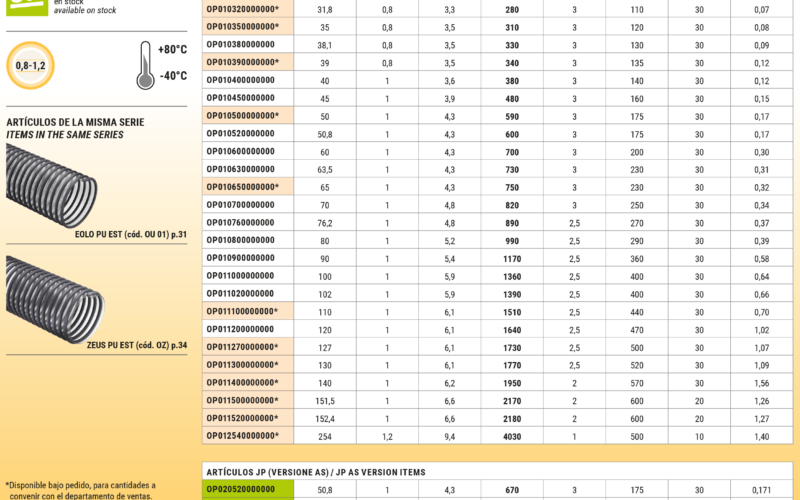Select item code OP011000000000
The width and height of the screenshot is (800, 500).
[x=240, y=276]
